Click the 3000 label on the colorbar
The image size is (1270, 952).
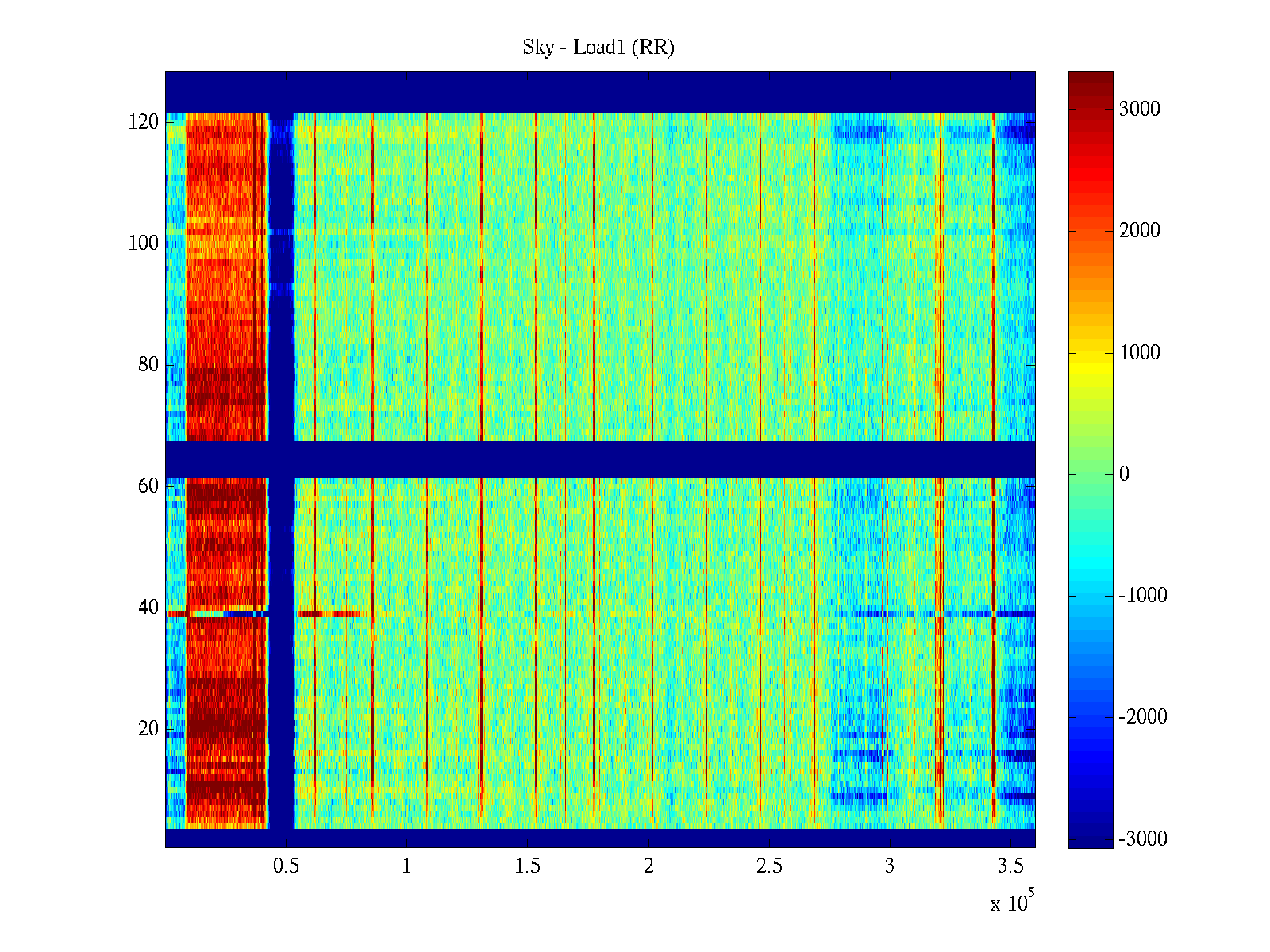click(1139, 109)
